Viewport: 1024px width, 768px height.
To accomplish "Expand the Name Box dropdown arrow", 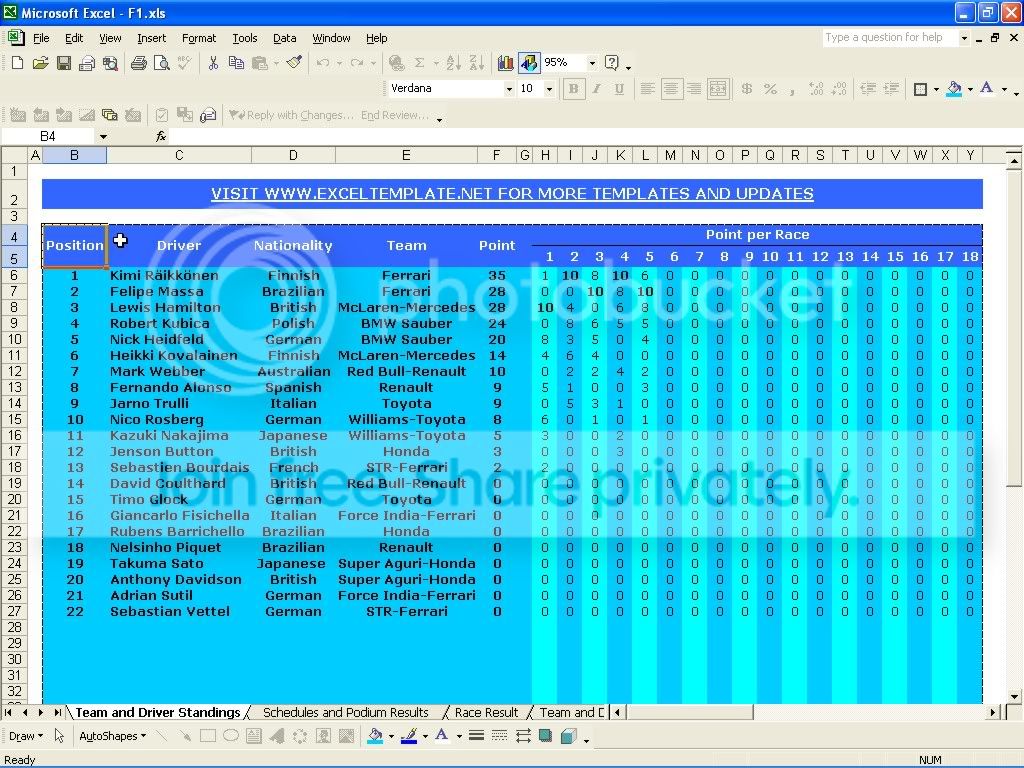I will pos(103,136).
